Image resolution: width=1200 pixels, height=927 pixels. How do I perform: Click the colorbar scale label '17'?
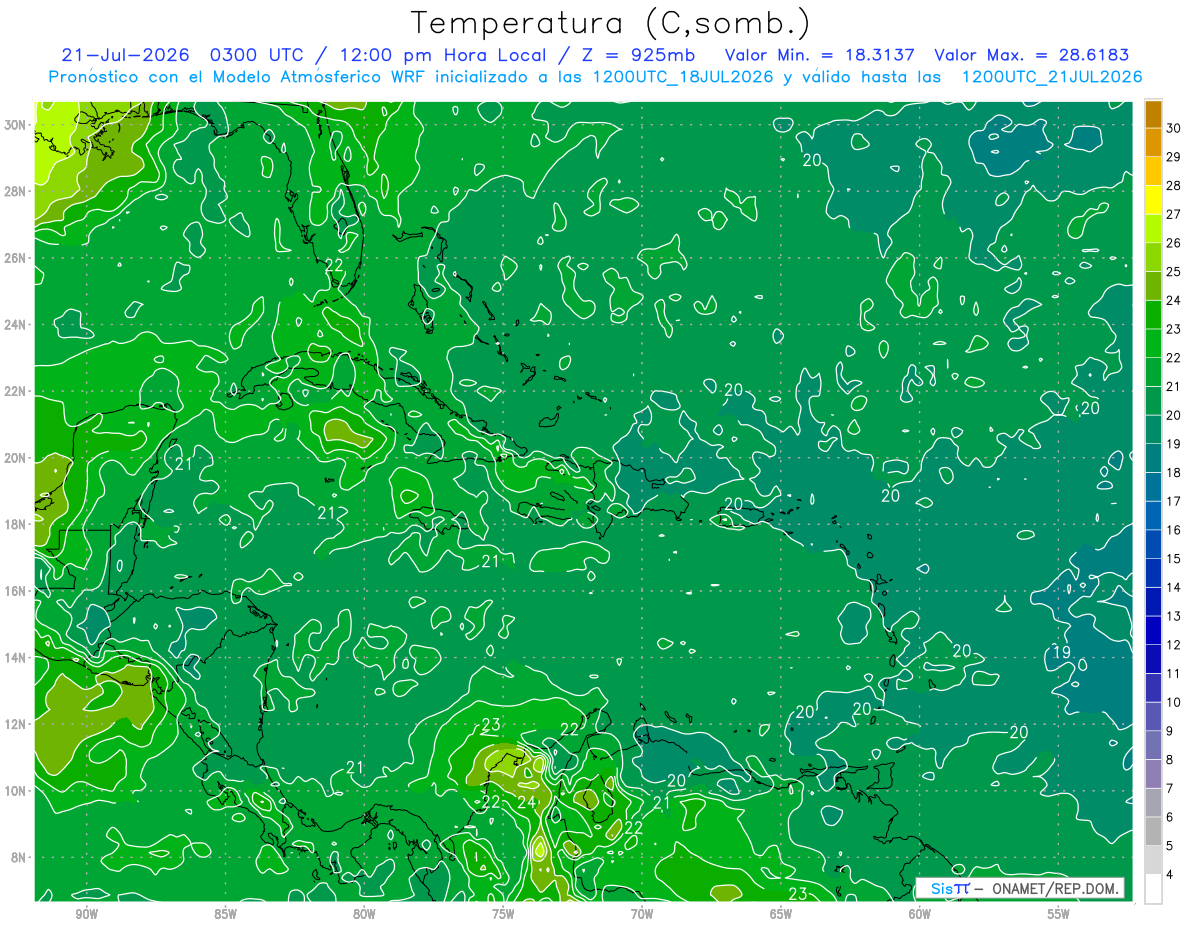coord(1173,501)
